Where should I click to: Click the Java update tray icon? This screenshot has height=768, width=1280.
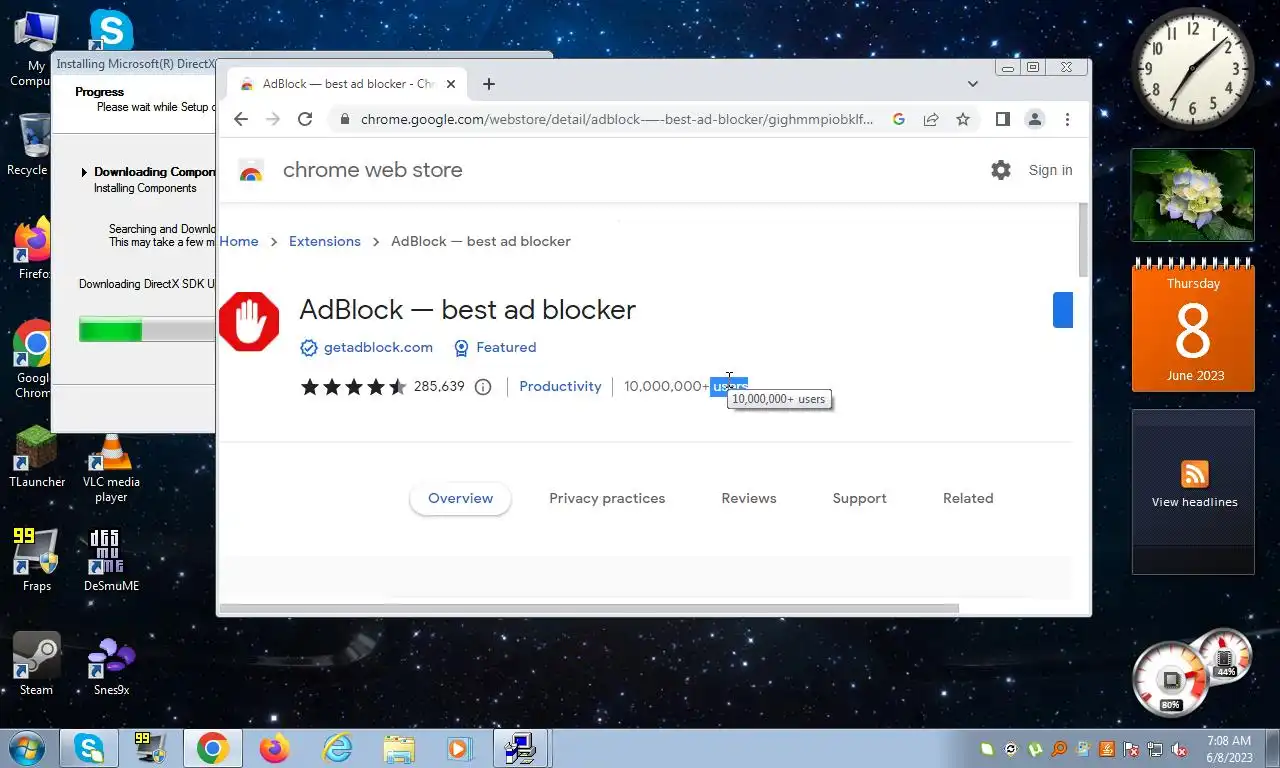tap(1107, 749)
